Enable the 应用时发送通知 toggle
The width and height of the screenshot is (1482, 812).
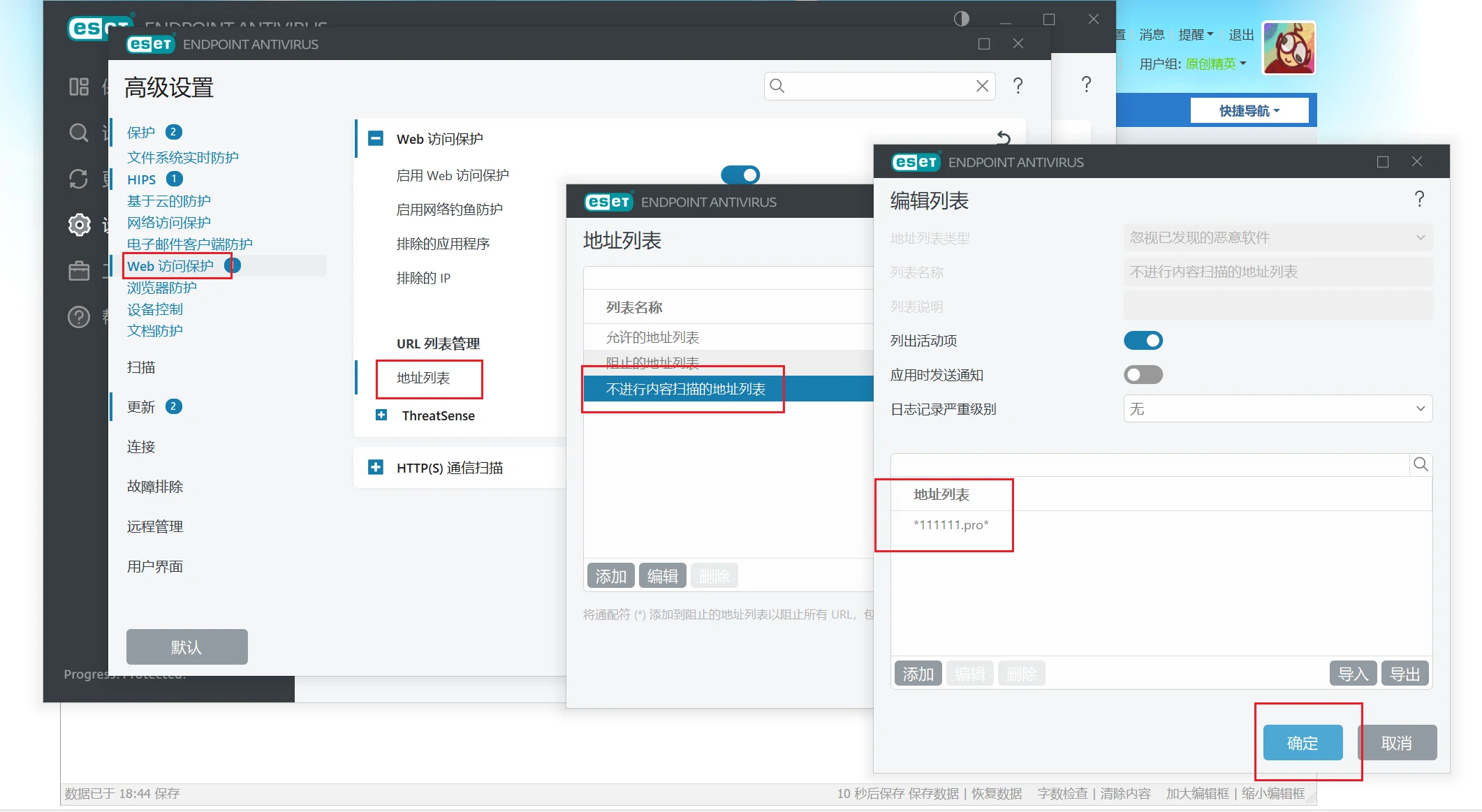(x=1143, y=375)
